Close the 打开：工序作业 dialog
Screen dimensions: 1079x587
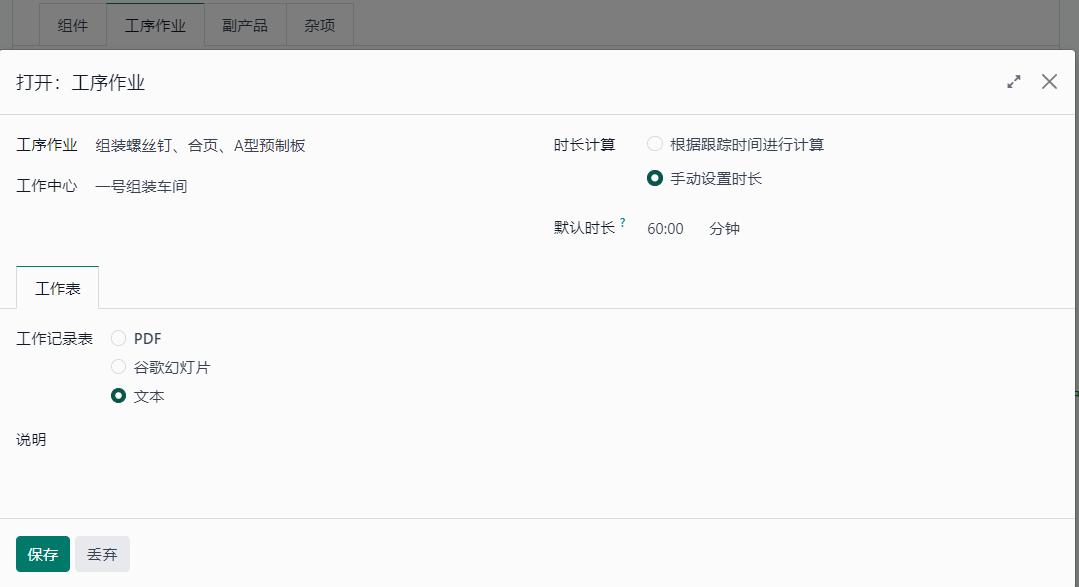click(1049, 82)
